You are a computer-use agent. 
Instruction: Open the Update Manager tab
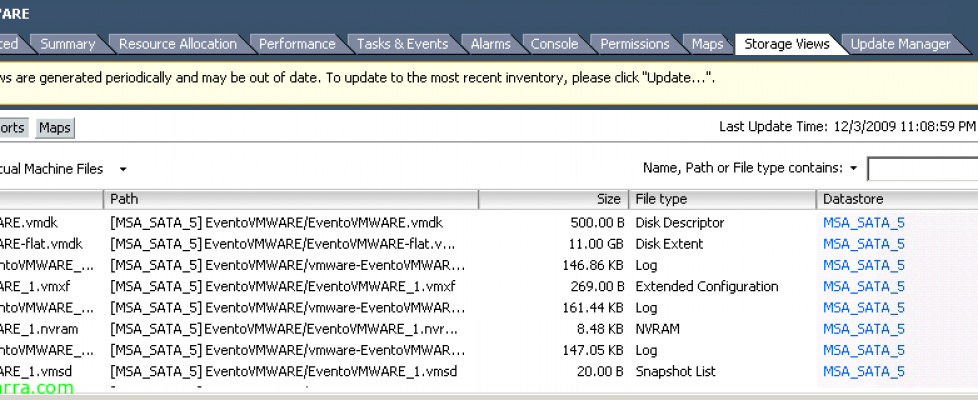click(900, 44)
